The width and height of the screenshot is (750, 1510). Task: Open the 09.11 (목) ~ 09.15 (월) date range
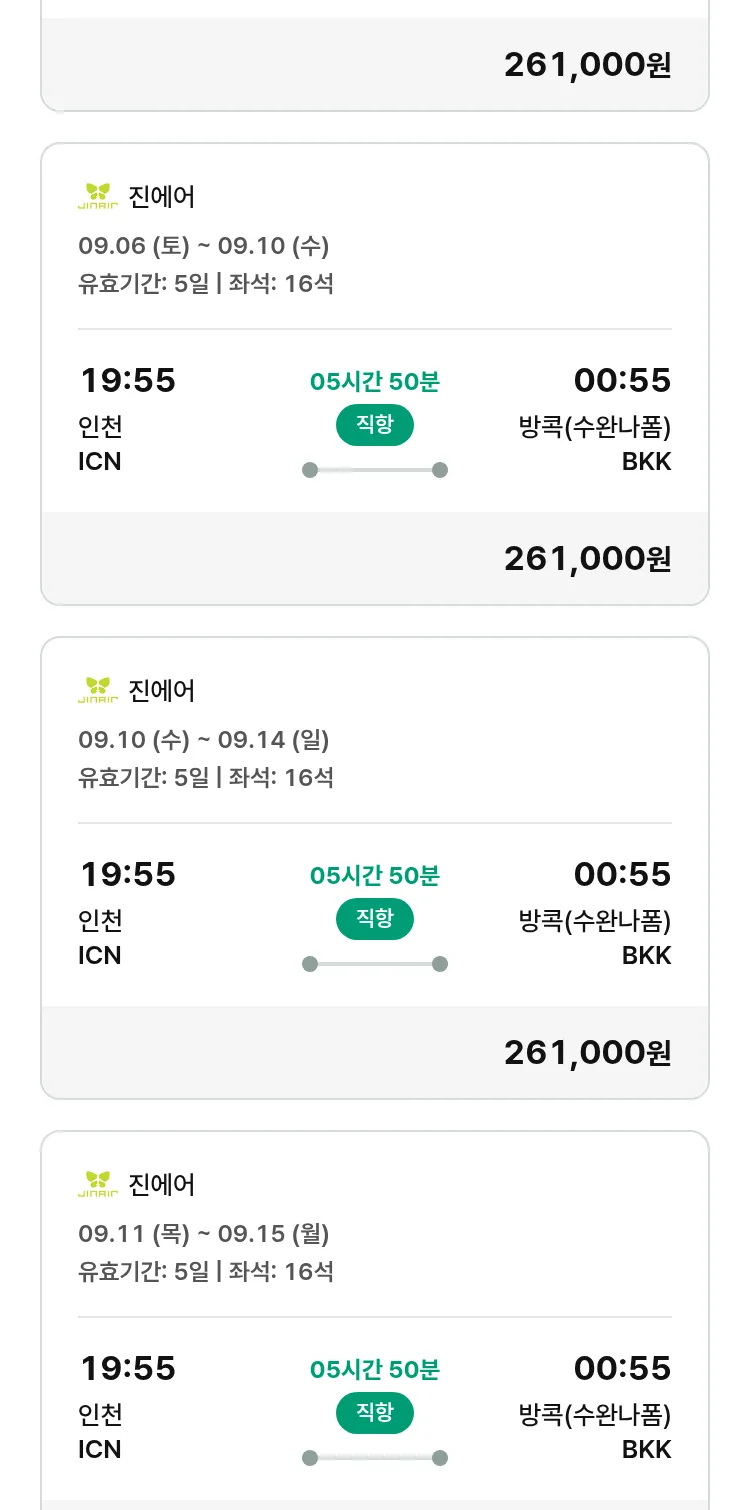tap(204, 1234)
